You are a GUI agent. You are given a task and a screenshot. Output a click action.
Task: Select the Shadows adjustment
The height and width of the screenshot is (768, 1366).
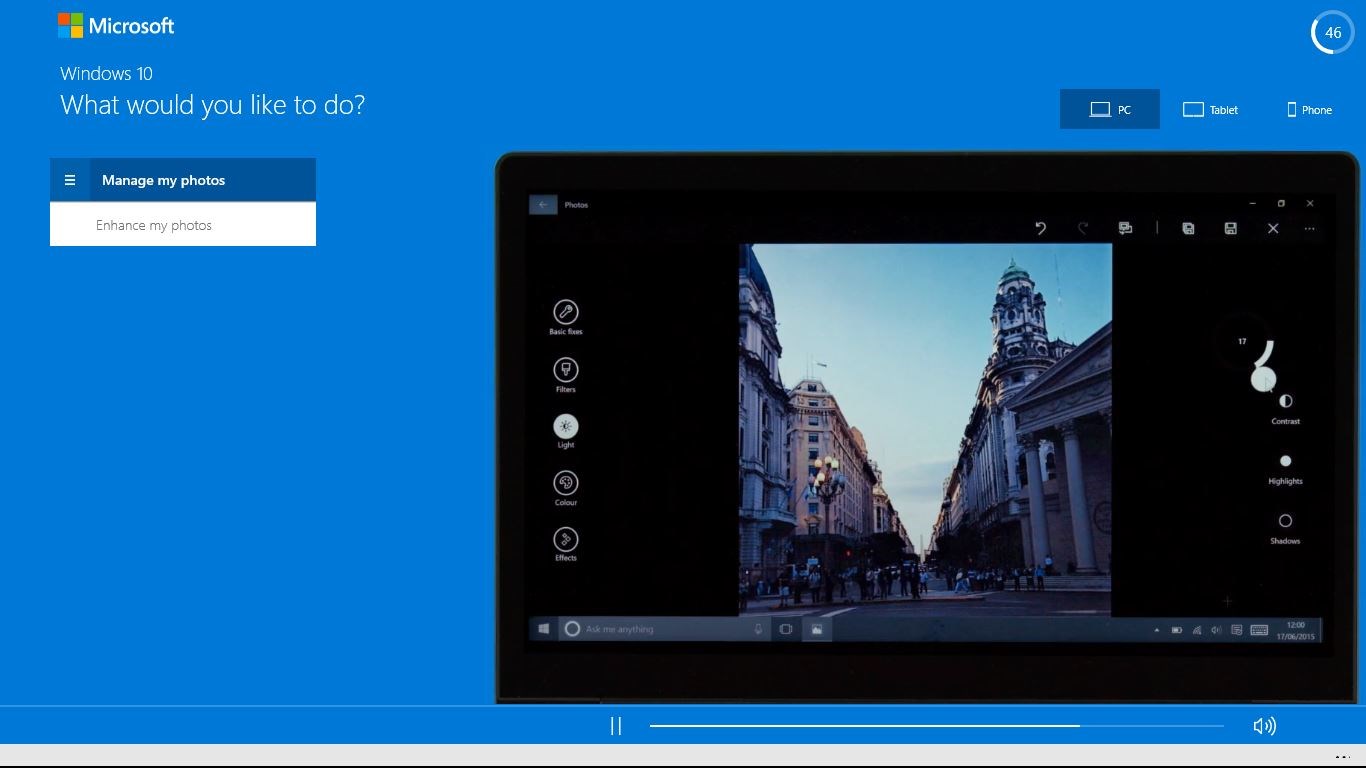coord(1285,521)
